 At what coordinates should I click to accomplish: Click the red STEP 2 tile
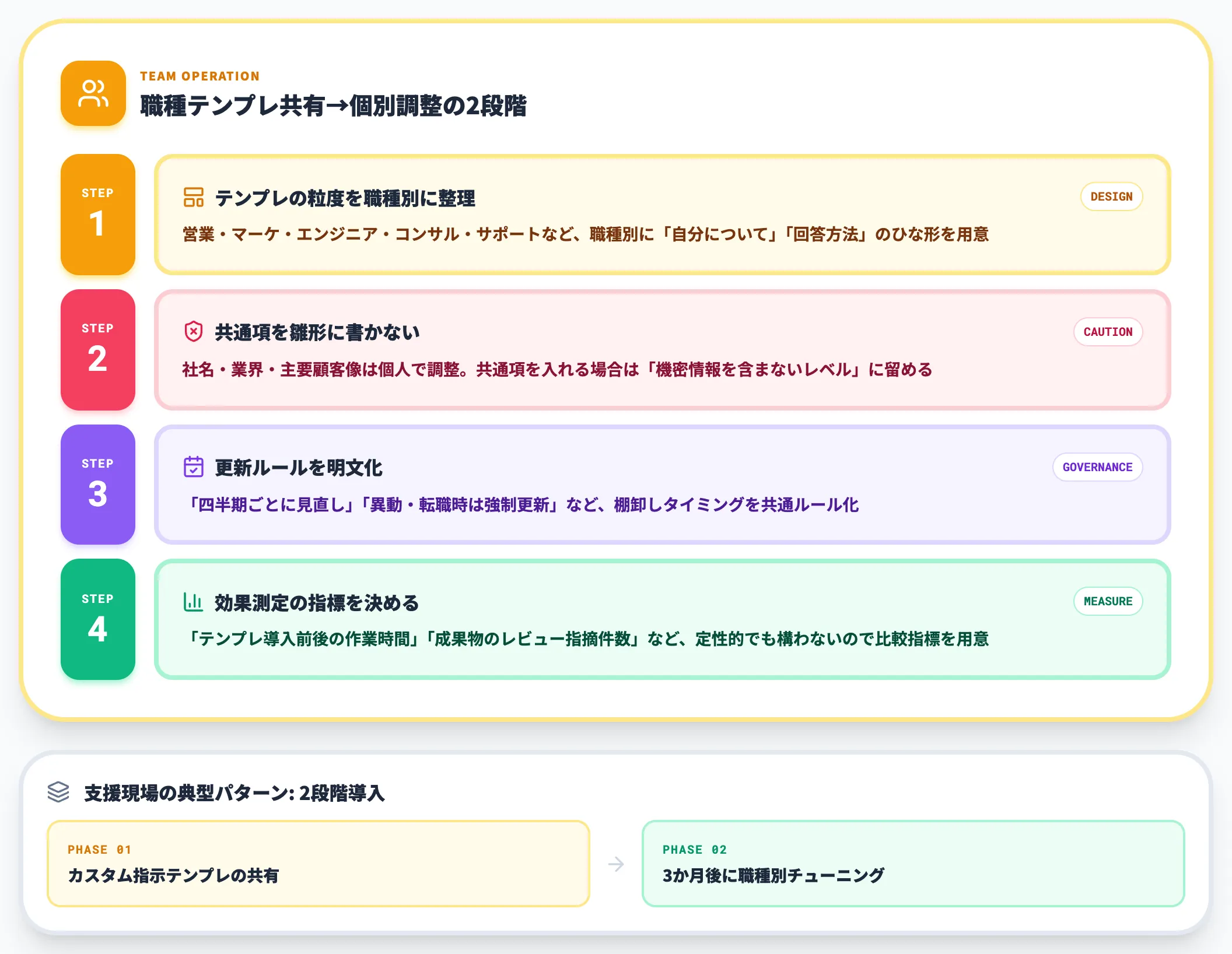coord(98,350)
